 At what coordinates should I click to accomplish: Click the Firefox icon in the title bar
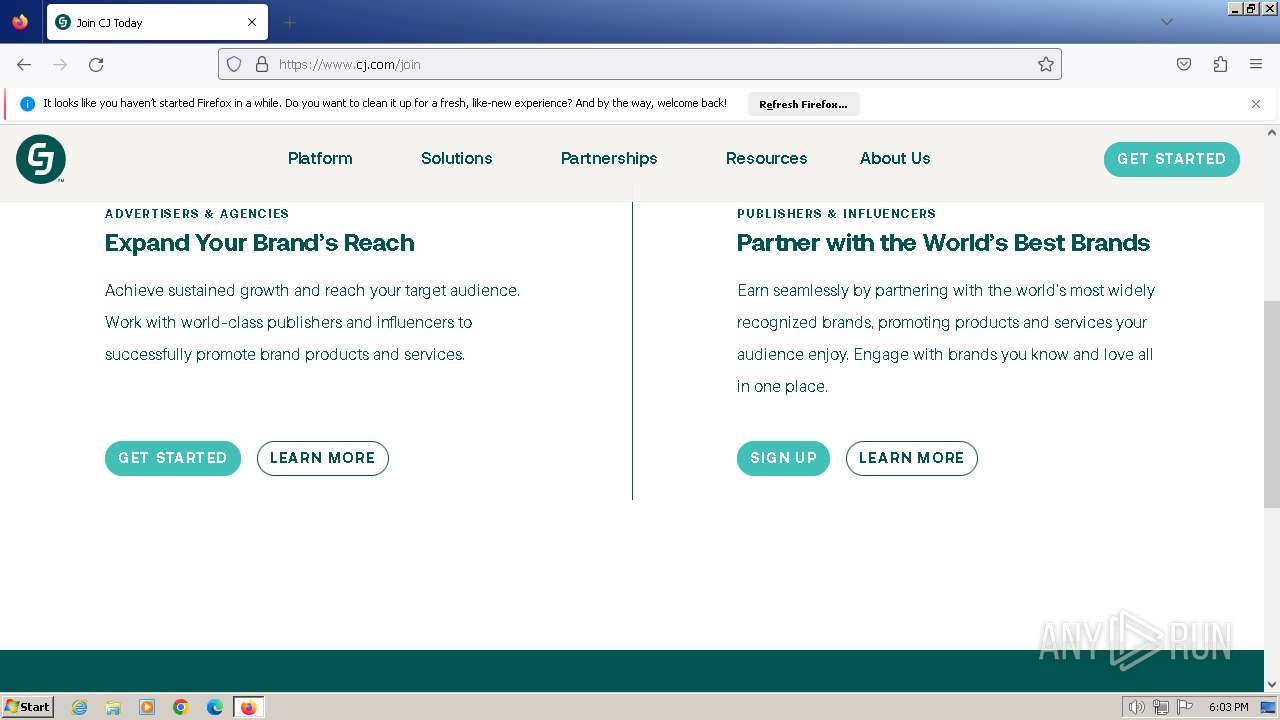point(20,22)
